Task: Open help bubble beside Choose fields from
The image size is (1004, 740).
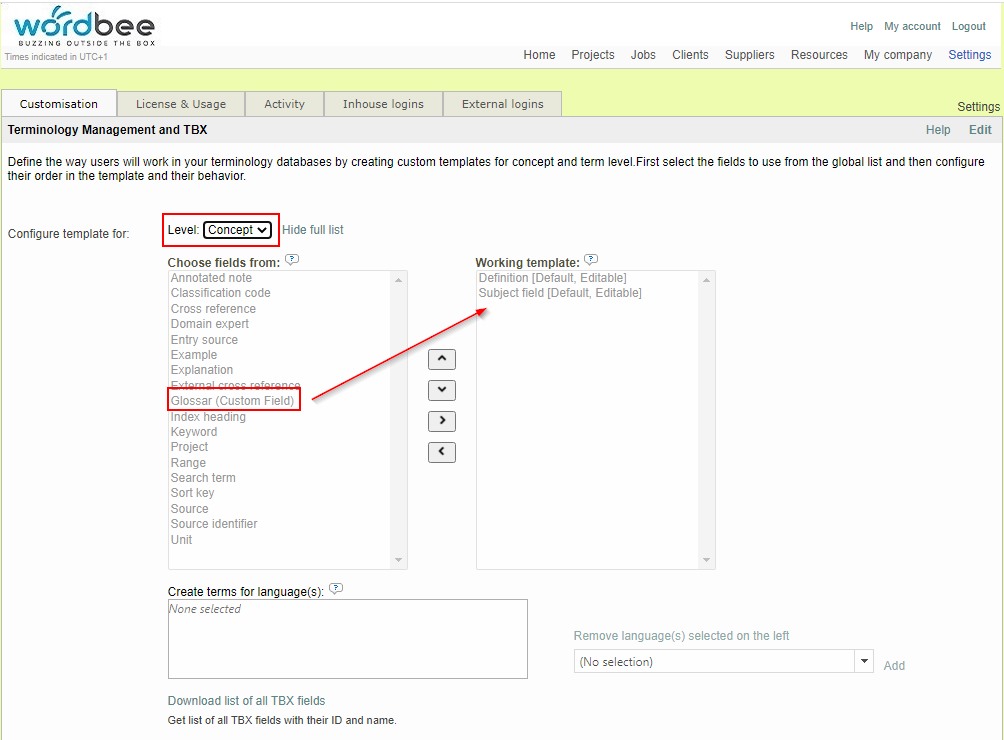Action: tap(292, 260)
